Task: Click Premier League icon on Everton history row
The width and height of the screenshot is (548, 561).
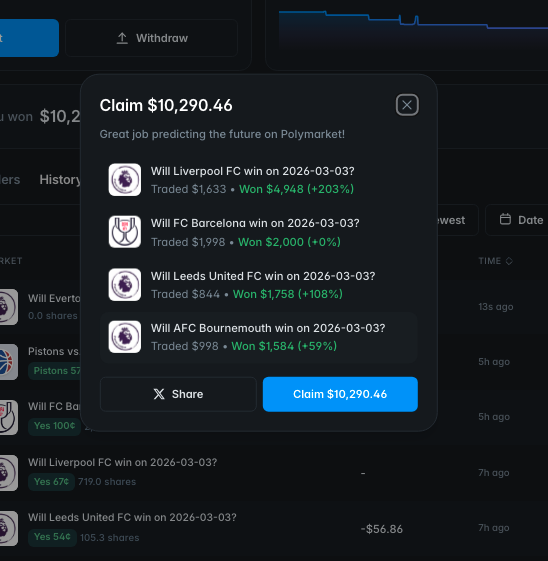Action: pos(8,307)
